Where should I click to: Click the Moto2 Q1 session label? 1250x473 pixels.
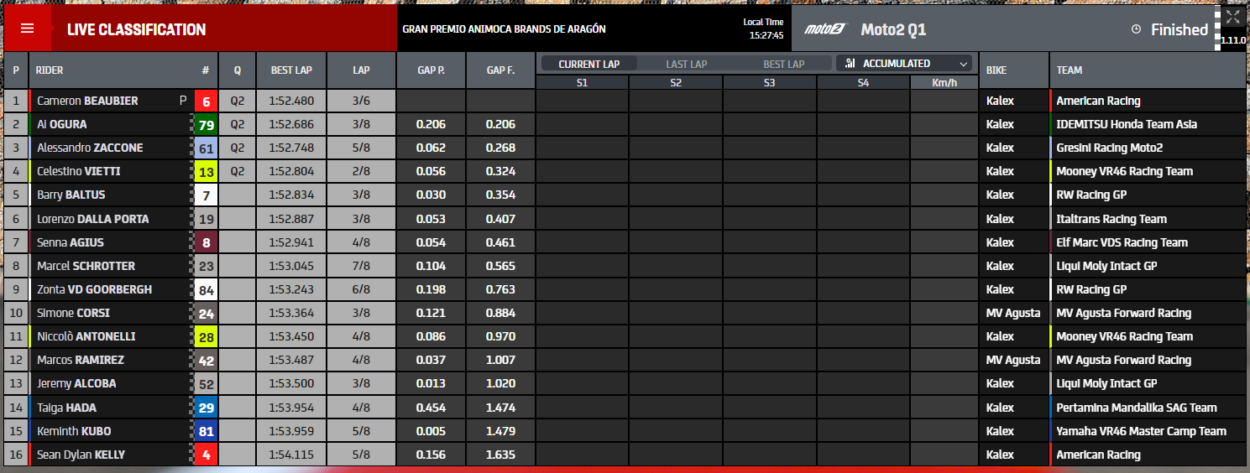pos(893,29)
